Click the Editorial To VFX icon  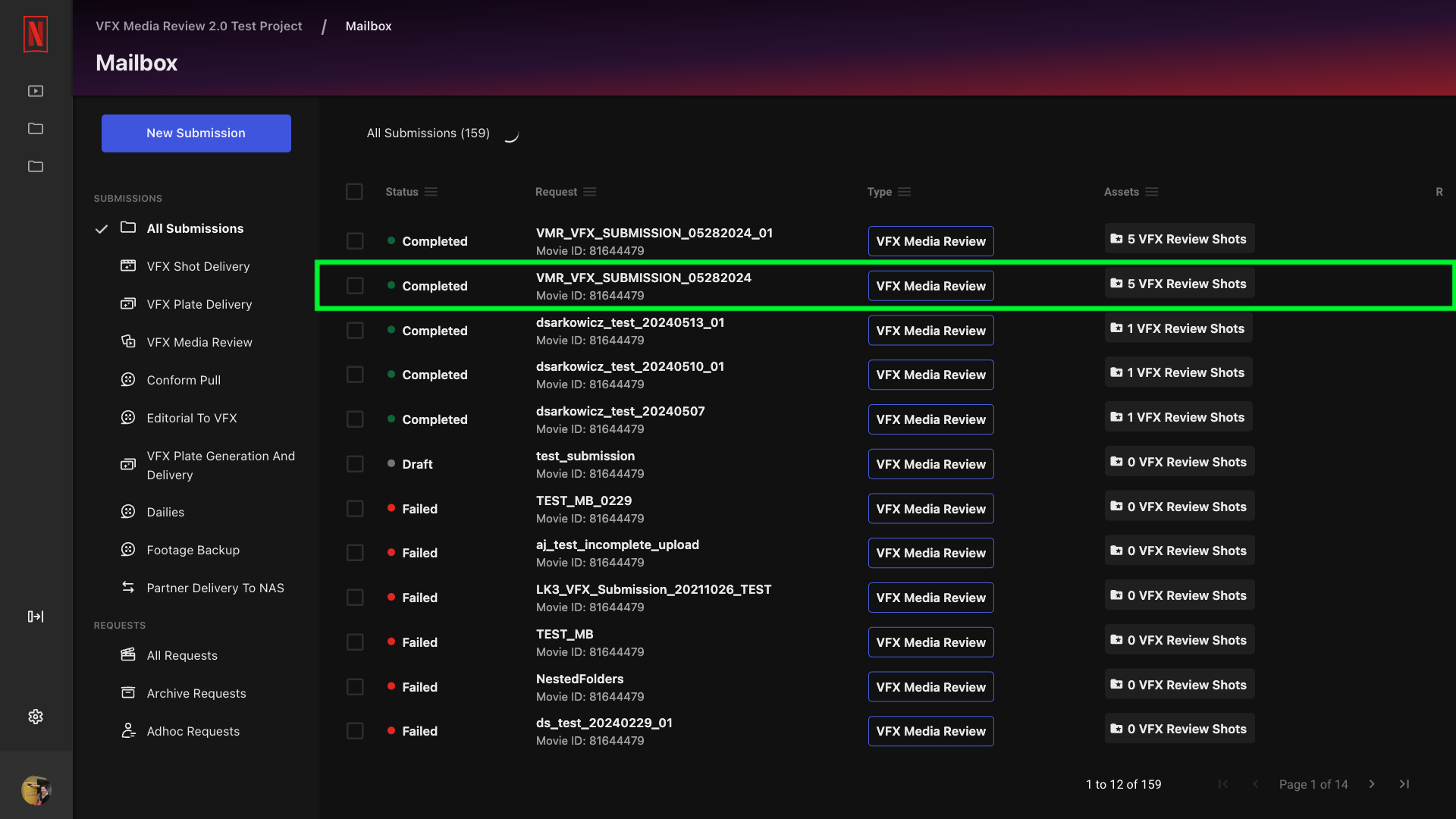click(128, 417)
